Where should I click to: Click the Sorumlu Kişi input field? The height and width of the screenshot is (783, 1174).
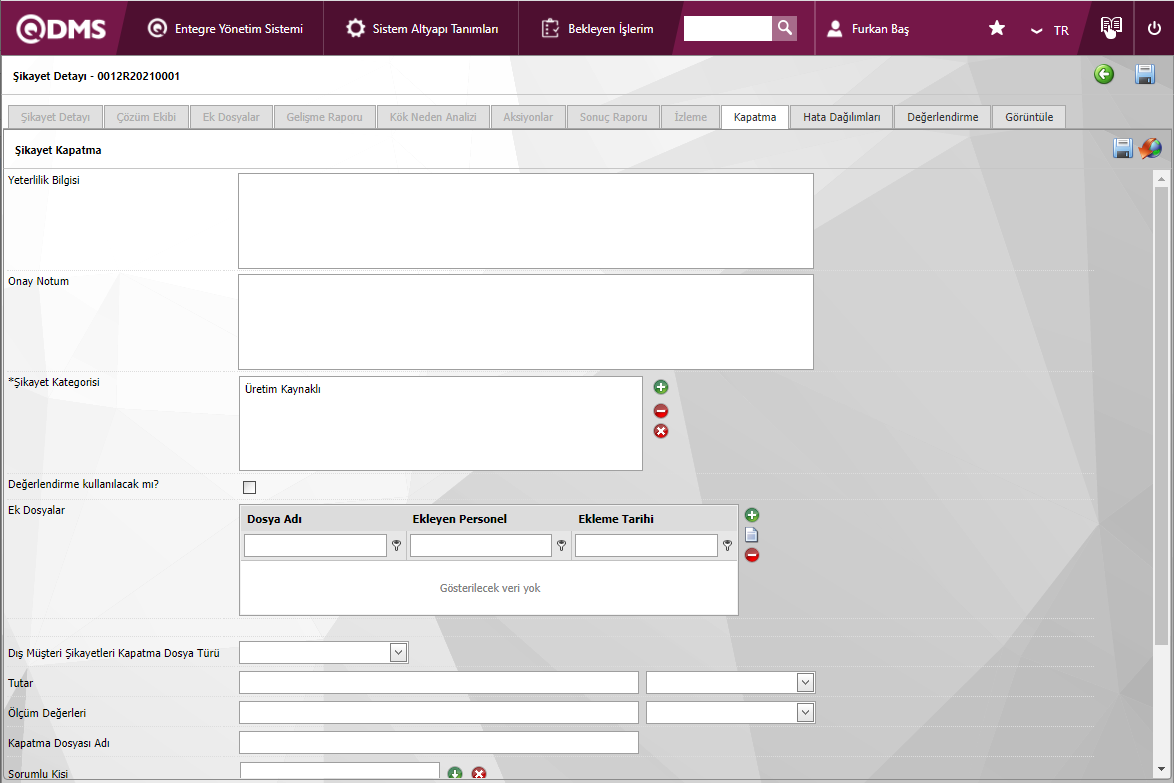click(x=340, y=772)
